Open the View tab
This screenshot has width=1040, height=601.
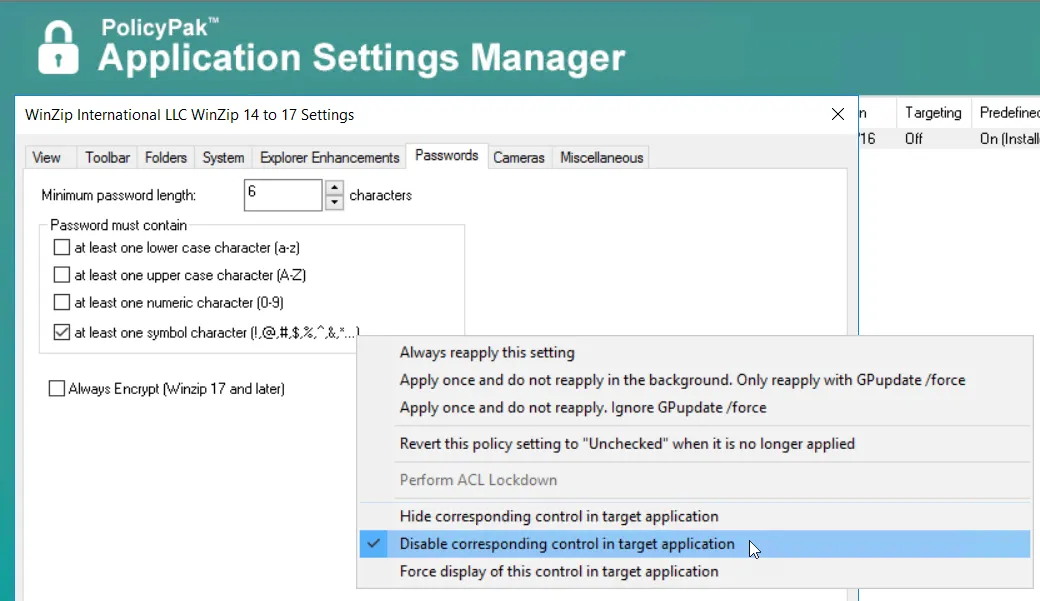coord(46,158)
